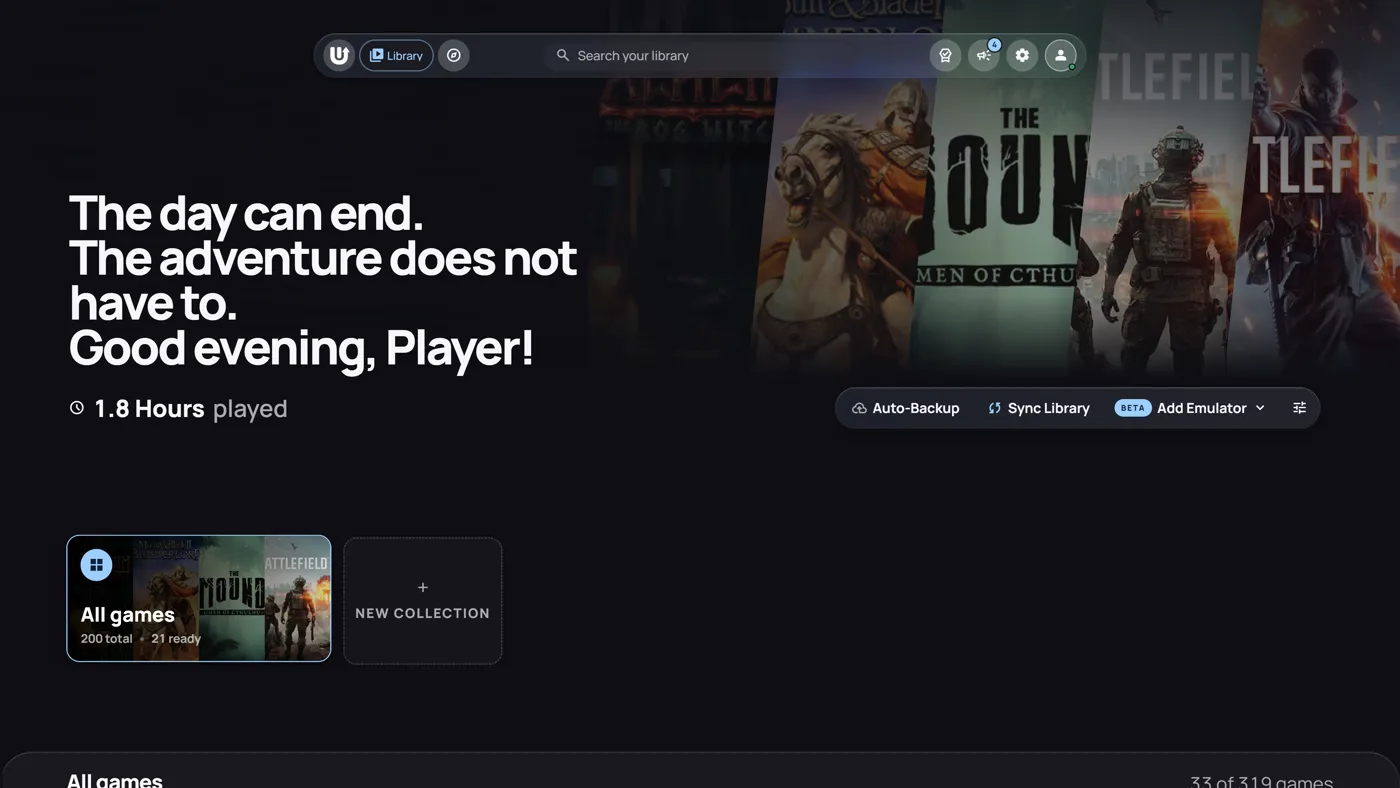Open the achievements badge icon
1400x788 pixels.
pos(945,55)
